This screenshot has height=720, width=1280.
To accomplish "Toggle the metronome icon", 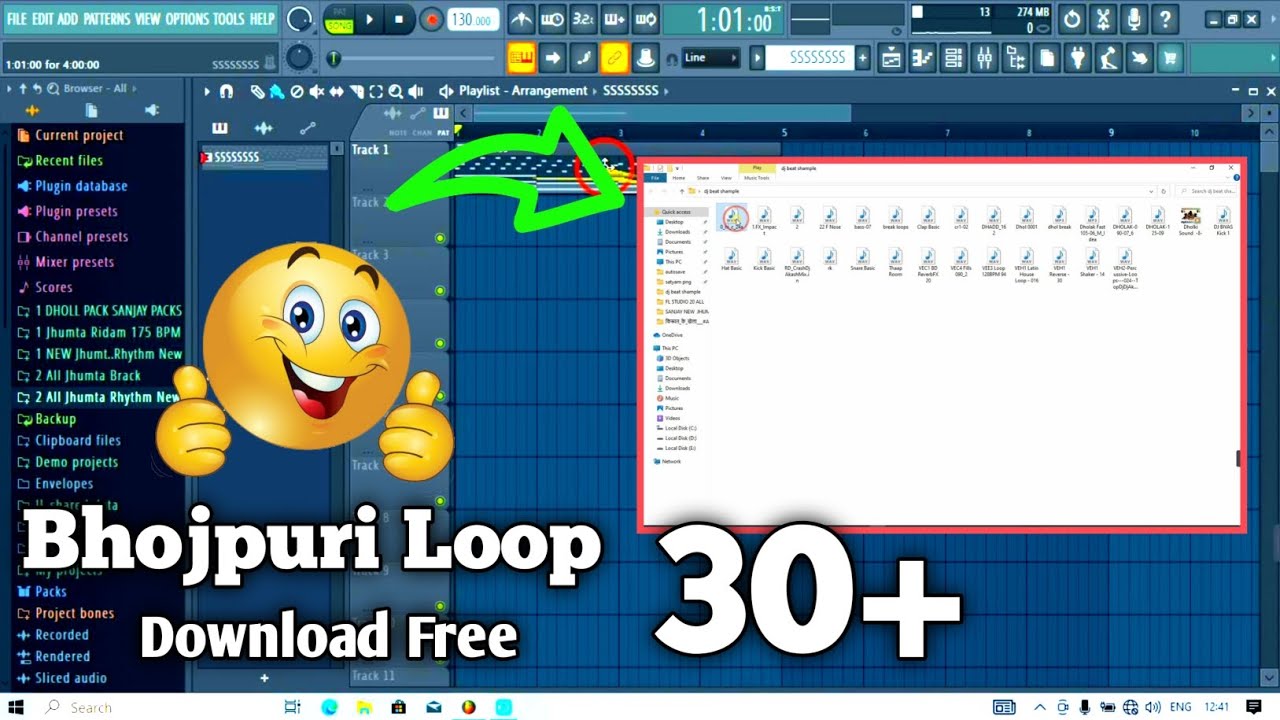I will coord(521,19).
